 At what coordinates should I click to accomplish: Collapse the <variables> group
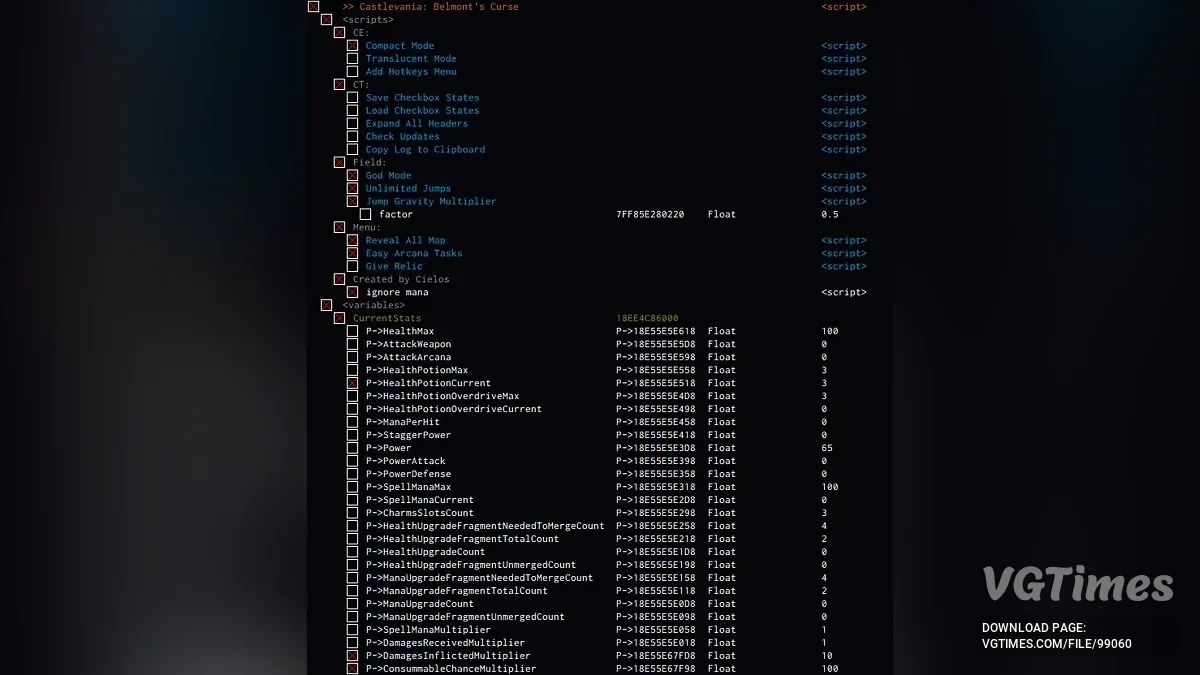[x=326, y=306]
